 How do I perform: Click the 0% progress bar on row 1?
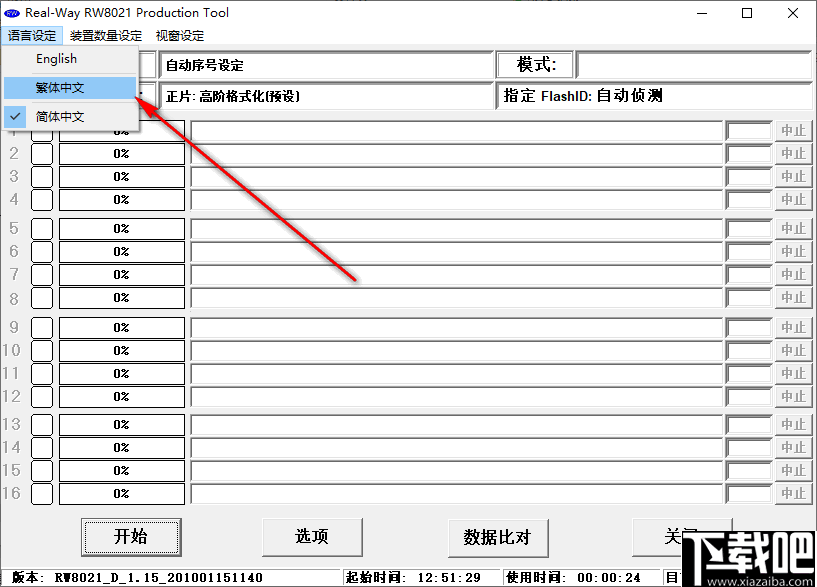[x=121, y=130]
